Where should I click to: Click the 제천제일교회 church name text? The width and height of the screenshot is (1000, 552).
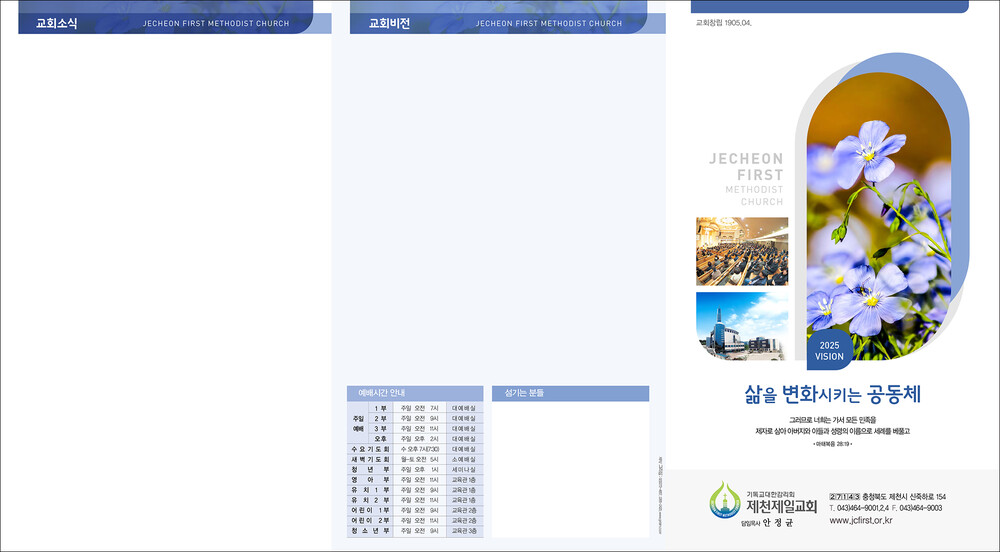(x=781, y=506)
